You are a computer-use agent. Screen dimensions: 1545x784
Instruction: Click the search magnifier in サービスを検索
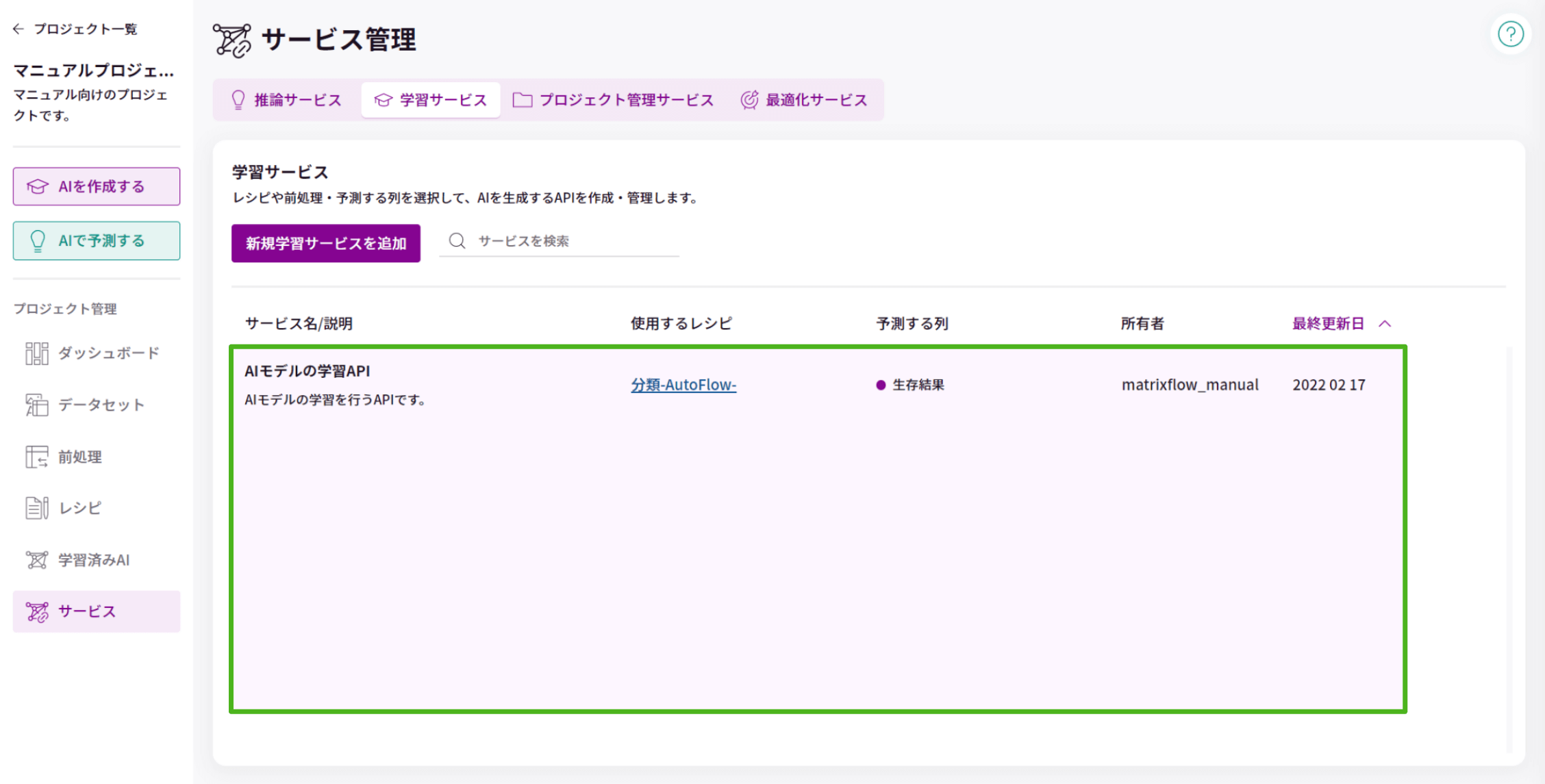[457, 241]
